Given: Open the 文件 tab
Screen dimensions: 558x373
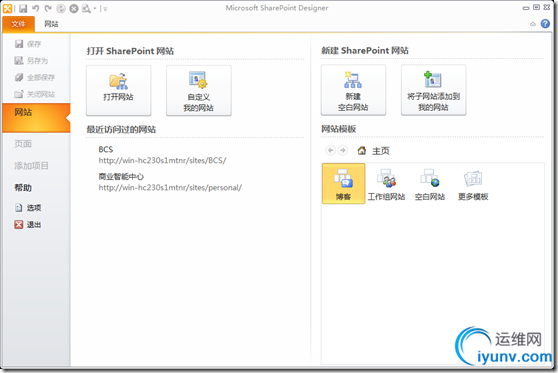Looking at the screenshot, I should (19, 24).
